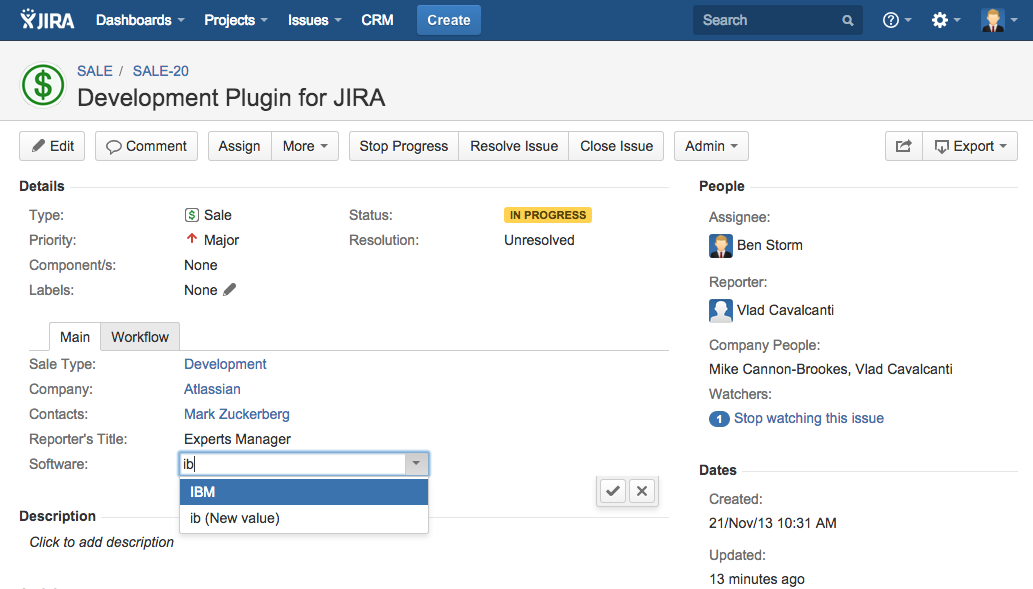Open the More actions dropdown
1033x589 pixels.
(304, 146)
